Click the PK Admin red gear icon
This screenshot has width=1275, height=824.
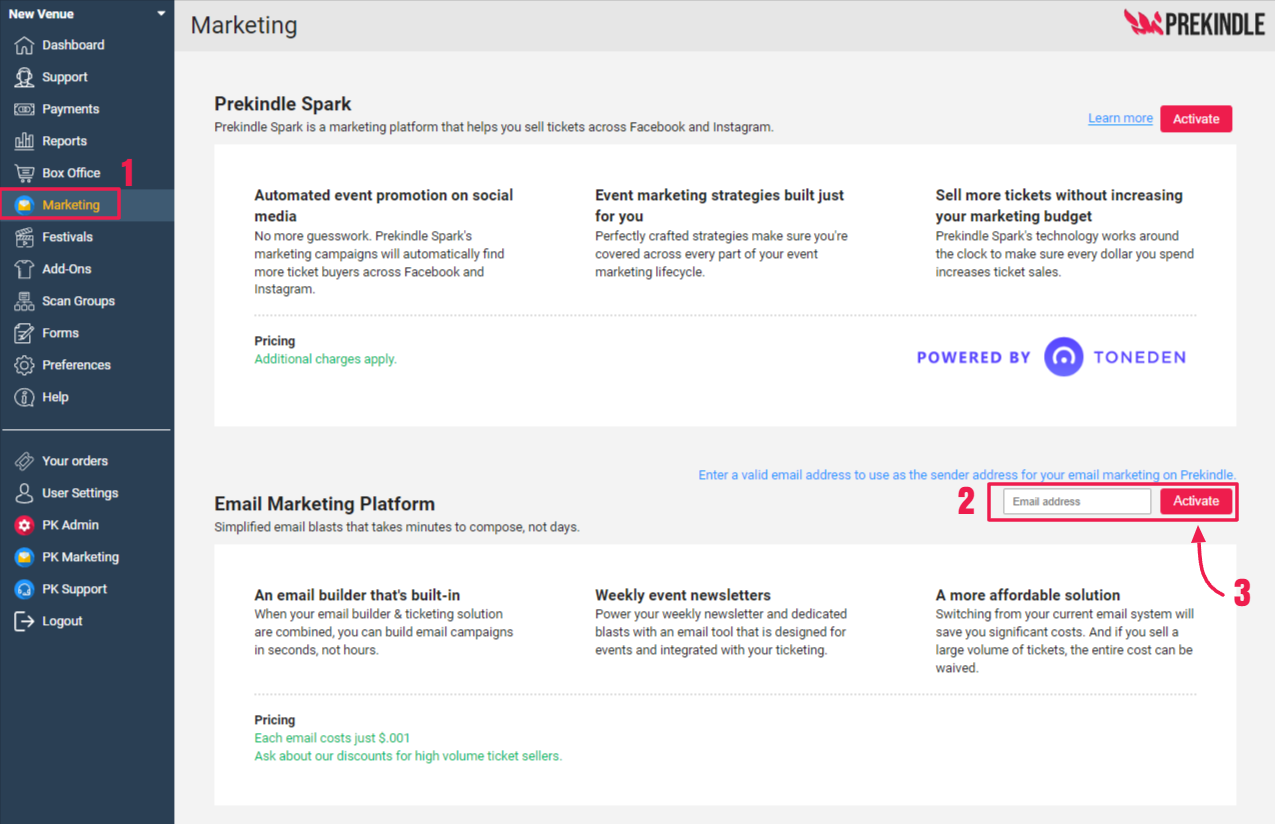tap(24, 525)
